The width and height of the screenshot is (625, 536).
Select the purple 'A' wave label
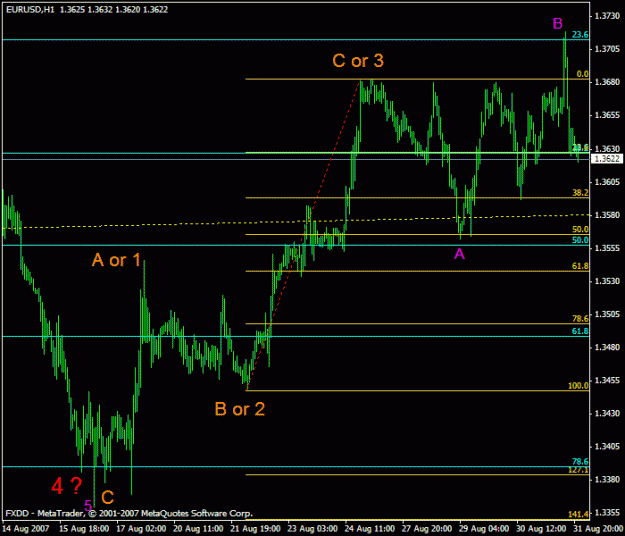point(459,253)
